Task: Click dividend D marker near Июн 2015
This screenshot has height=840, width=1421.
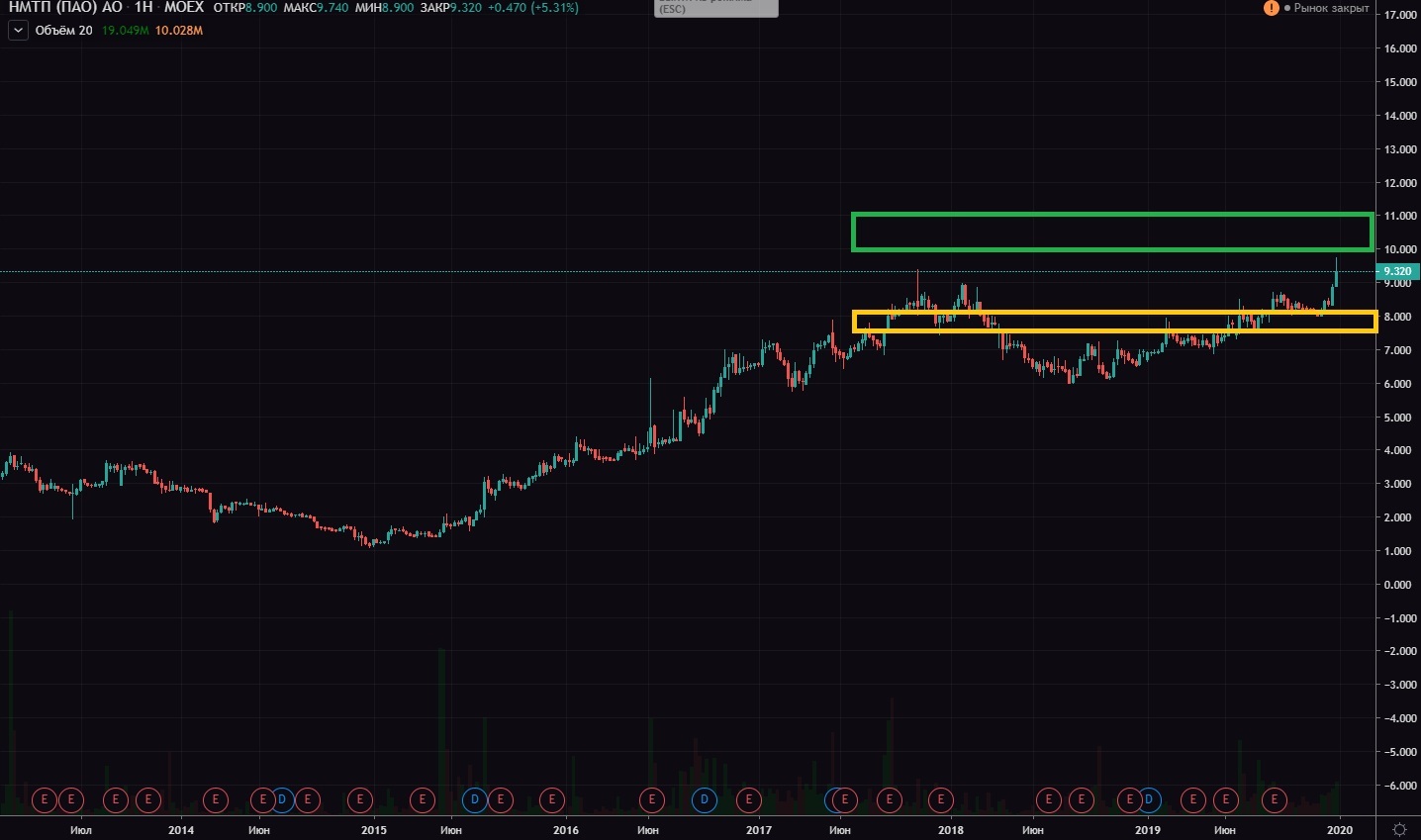Action: [x=474, y=799]
